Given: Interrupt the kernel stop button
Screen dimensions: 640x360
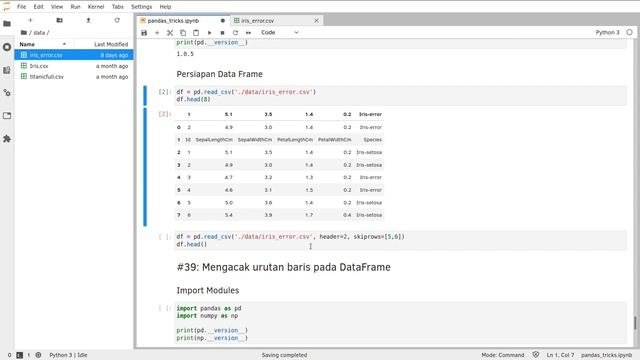Looking at the screenshot, I should tap(222, 33).
